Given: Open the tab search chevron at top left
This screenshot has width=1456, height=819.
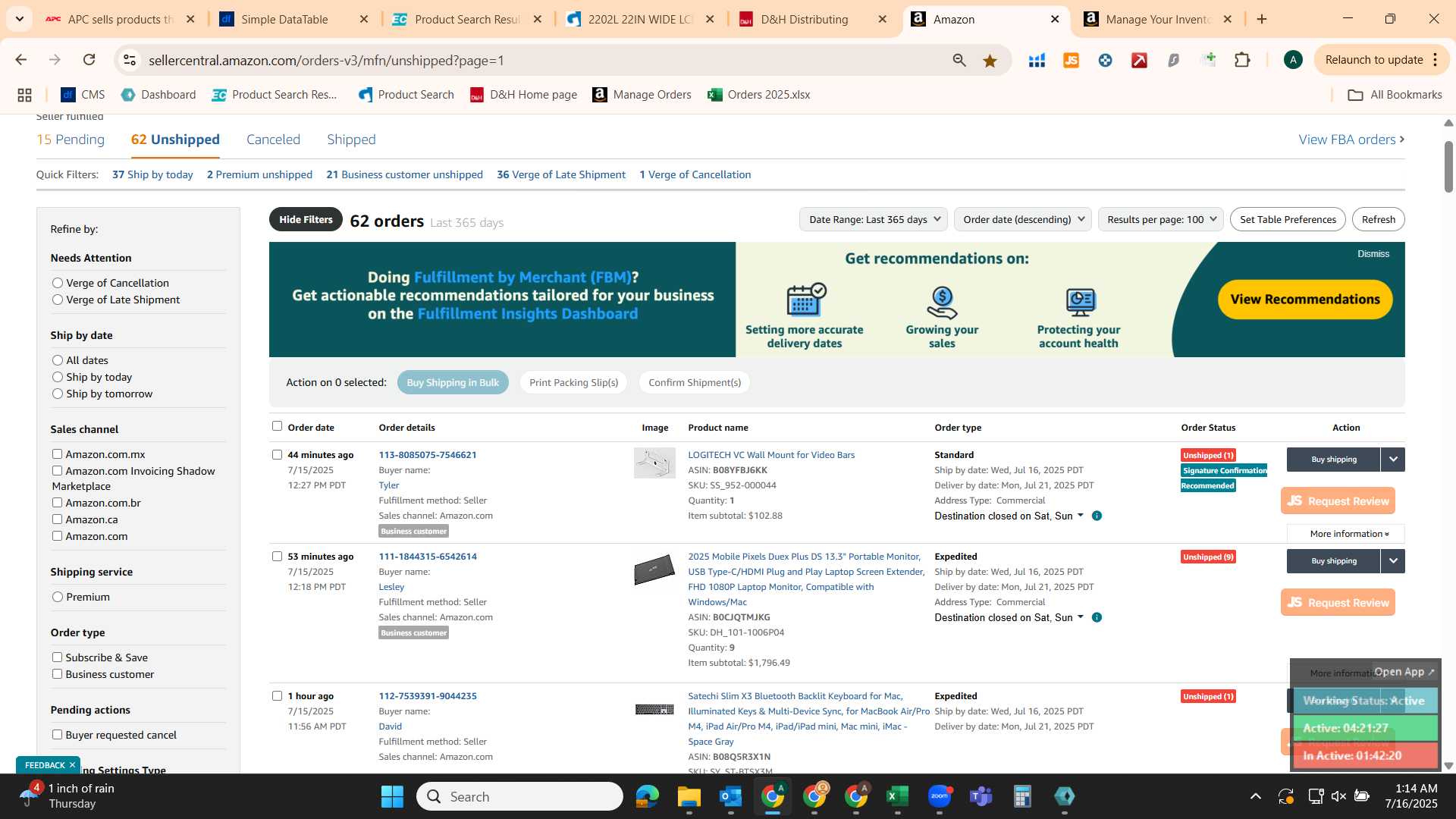Looking at the screenshot, I should click(20, 19).
